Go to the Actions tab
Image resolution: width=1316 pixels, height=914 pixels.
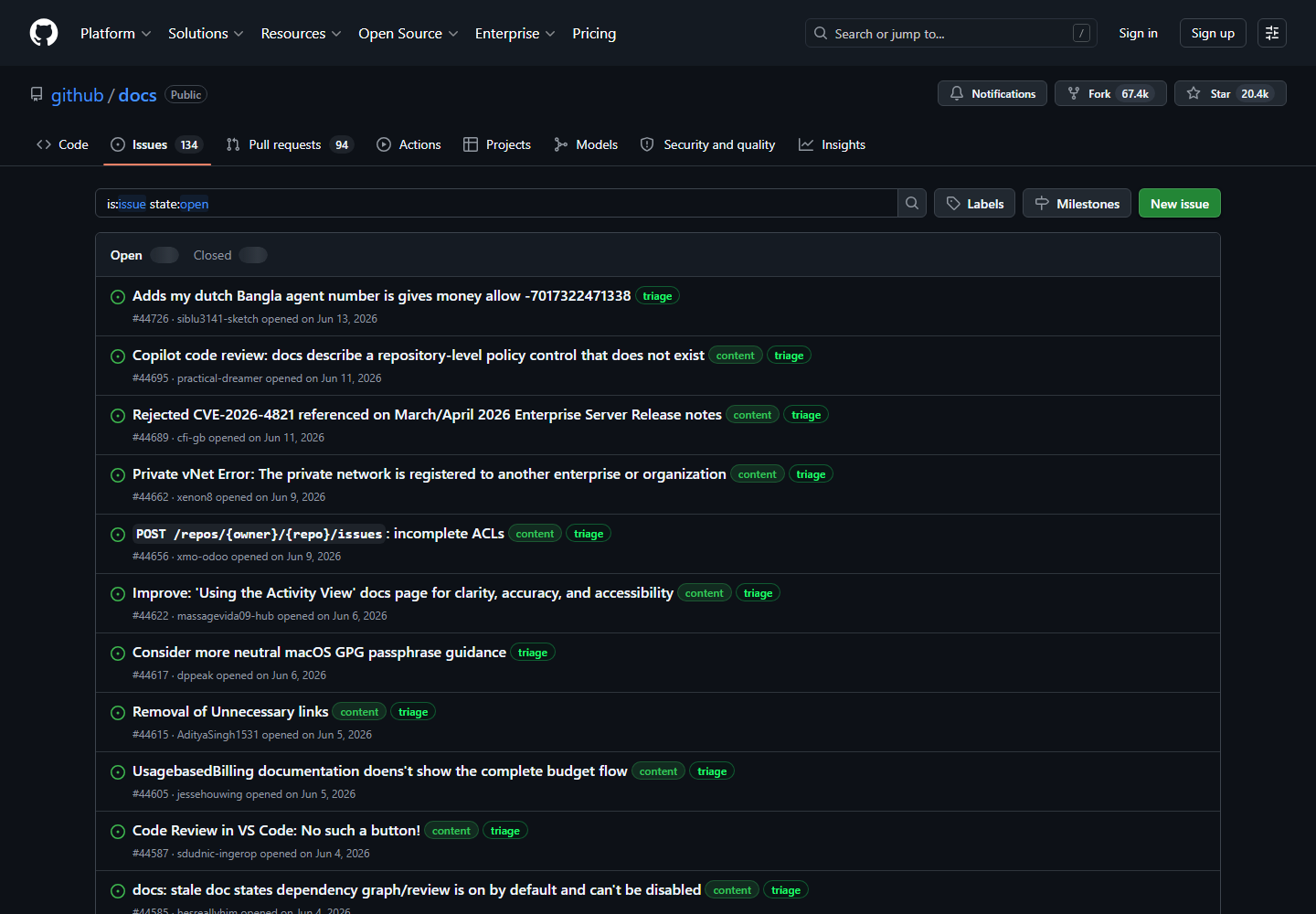click(409, 144)
